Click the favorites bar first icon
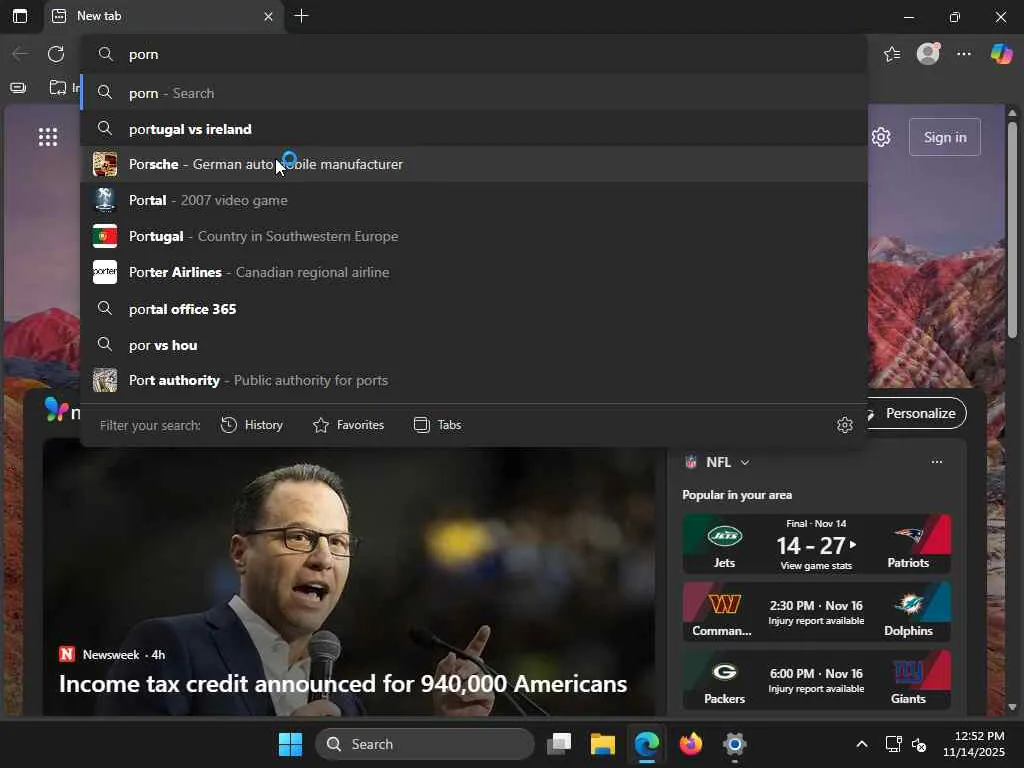 click(18, 88)
